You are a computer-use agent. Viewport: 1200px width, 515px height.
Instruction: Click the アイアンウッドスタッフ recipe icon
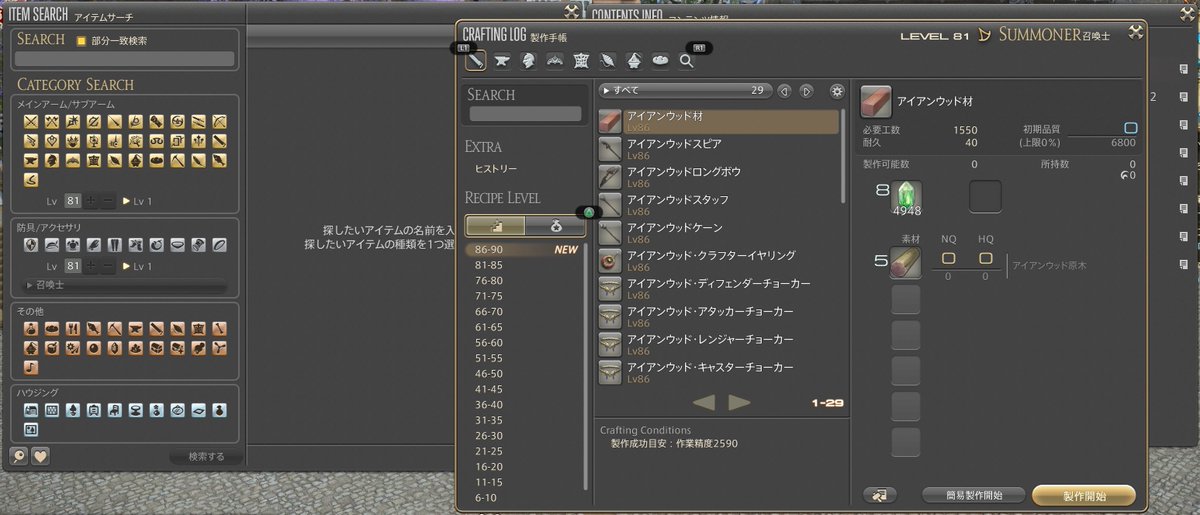[x=611, y=206]
